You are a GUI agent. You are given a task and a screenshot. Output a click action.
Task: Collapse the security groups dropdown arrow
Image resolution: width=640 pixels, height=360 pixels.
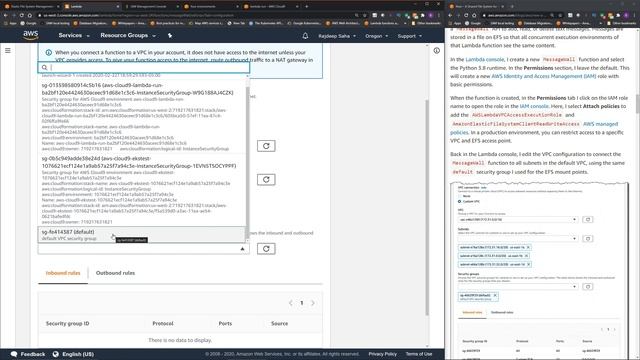tap(242, 249)
